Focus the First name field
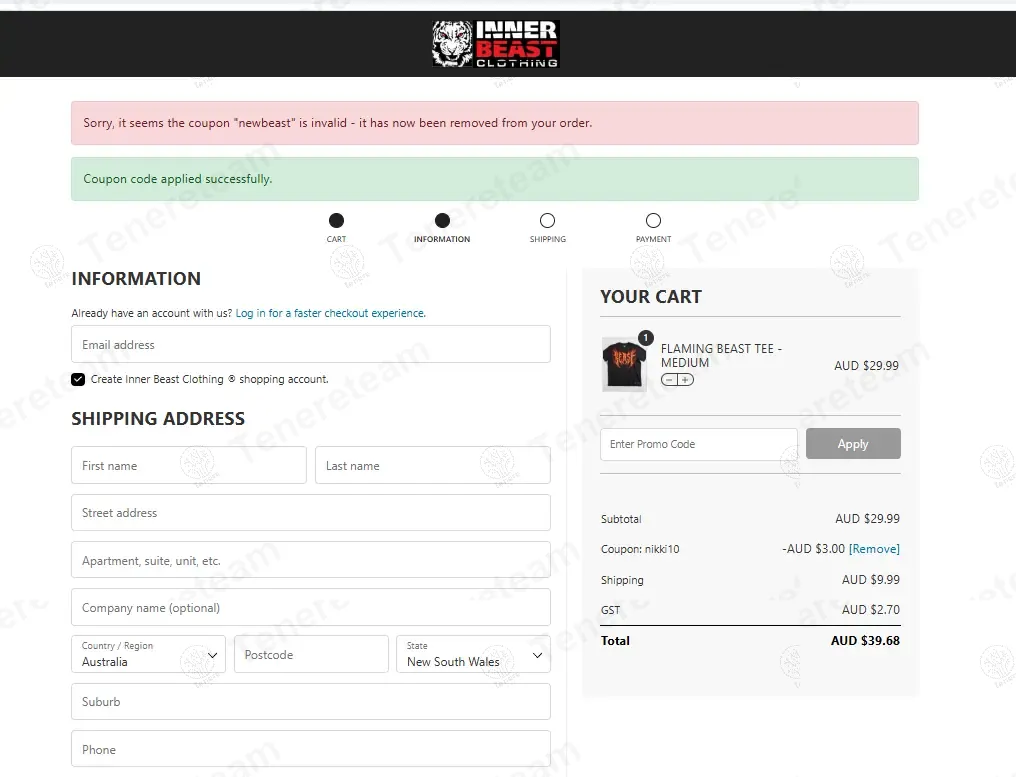The width and height of the screenshot is (1016, 777). pos(189,465)
